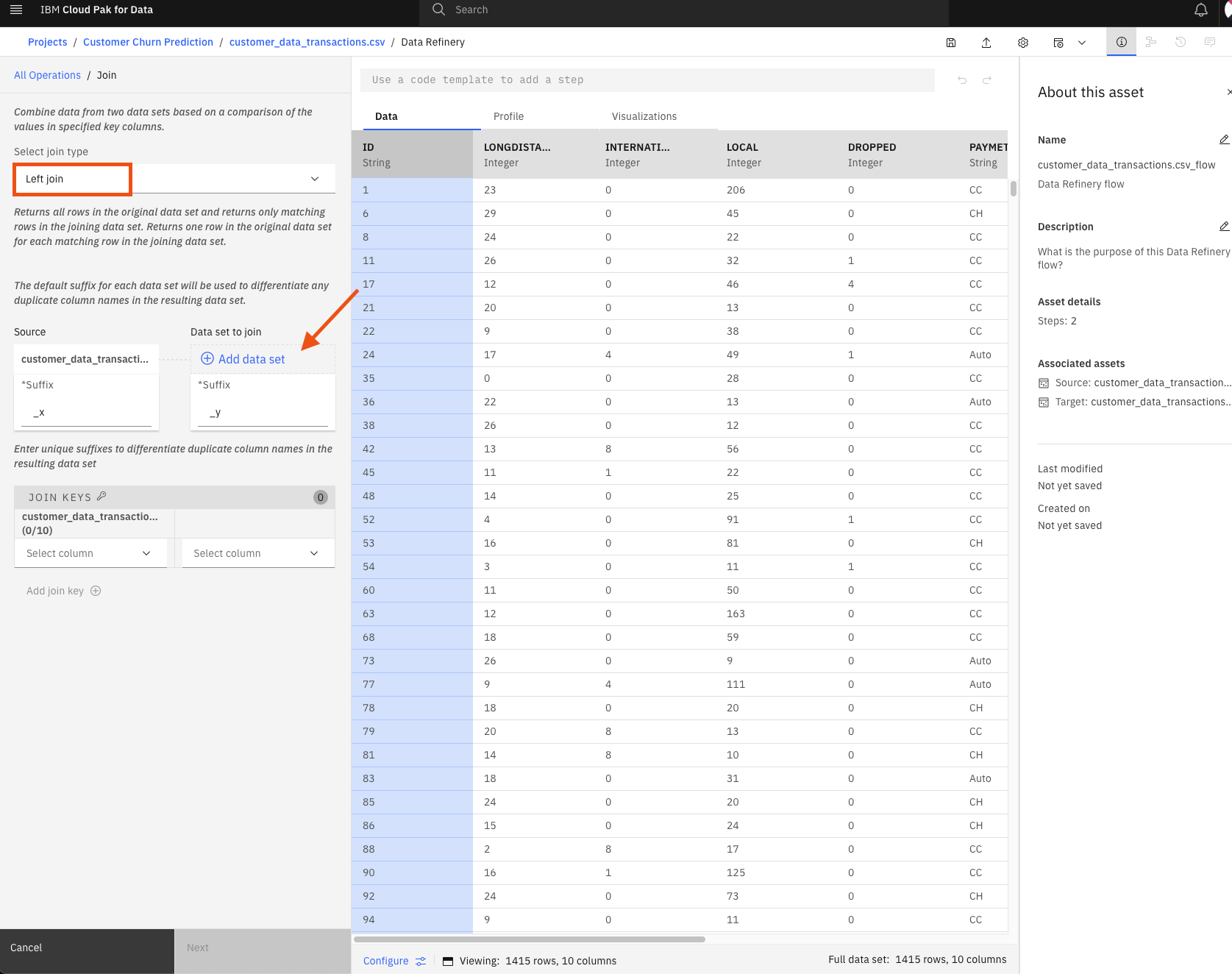Click the Target asset table icon

click(1044, 402)
